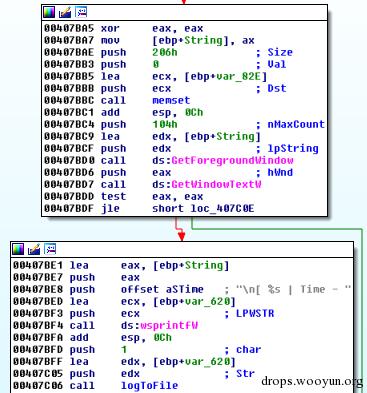Screen dimensions: 367x393
Task: Click address 00407BBC of the memset call
Action: [69, 100]
